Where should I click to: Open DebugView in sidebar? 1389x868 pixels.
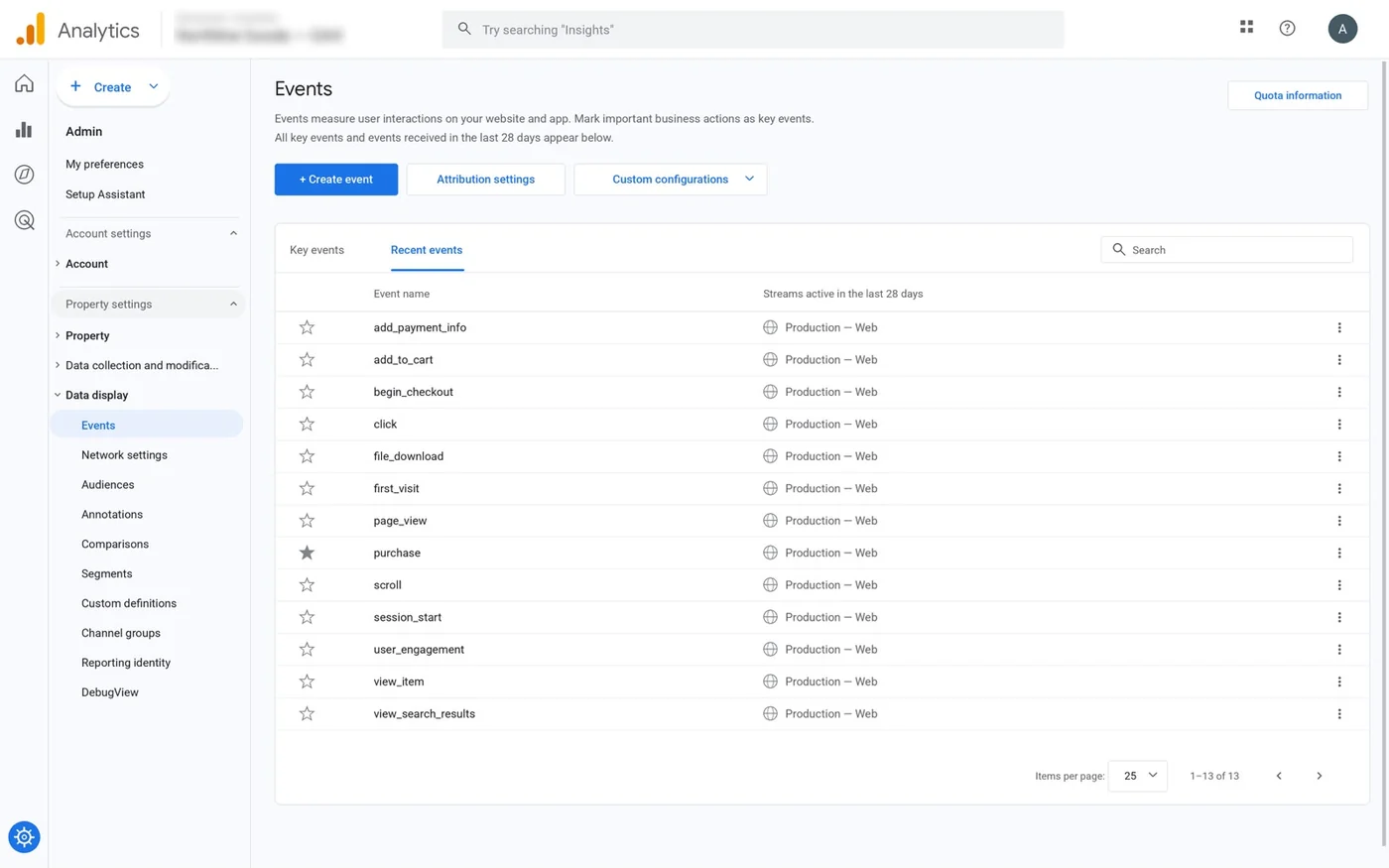pyautogui.click(x=110, y=692)
